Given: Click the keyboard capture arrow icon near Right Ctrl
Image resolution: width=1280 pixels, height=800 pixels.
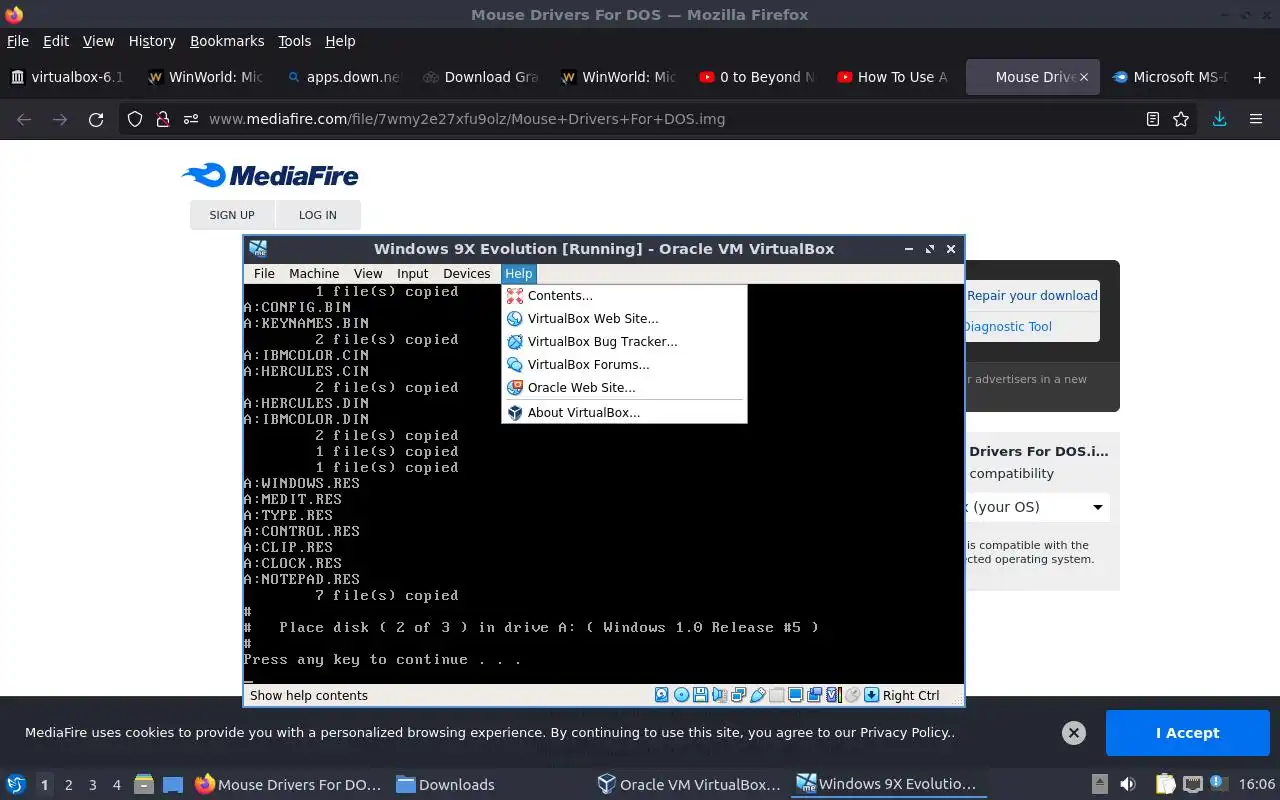Looking at the screenshot, I should 871,695.
